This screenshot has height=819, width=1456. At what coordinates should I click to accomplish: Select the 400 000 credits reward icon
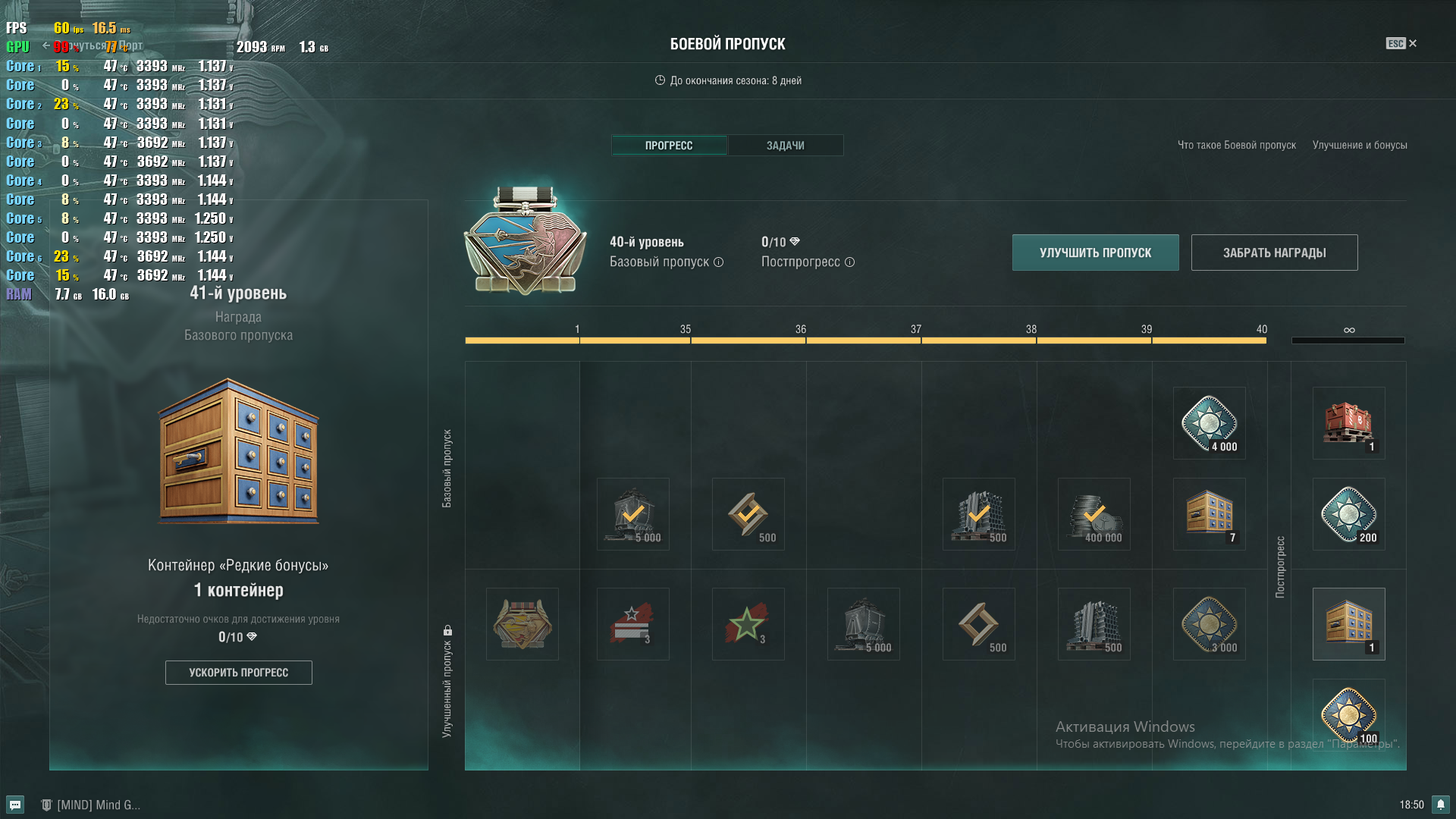click(x=1094, y=514)
